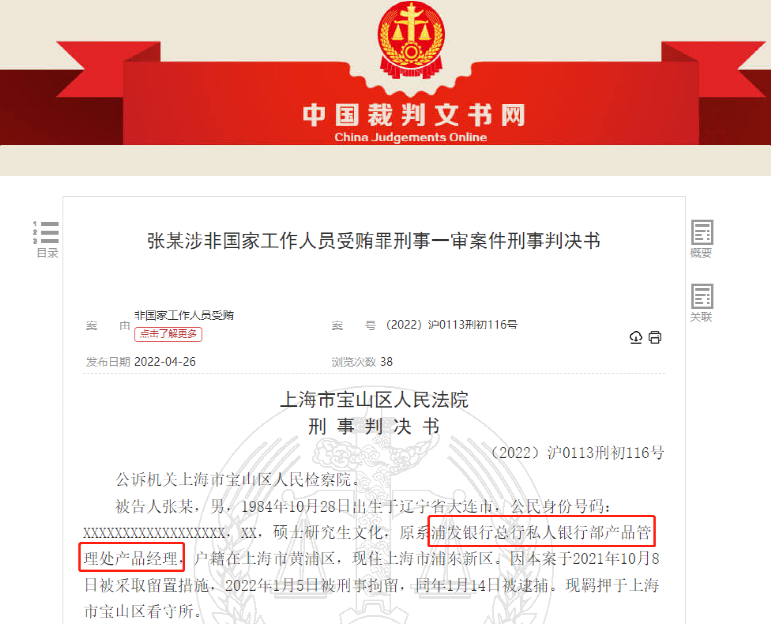Open the 概要 summary panel icon

point(702,239)
